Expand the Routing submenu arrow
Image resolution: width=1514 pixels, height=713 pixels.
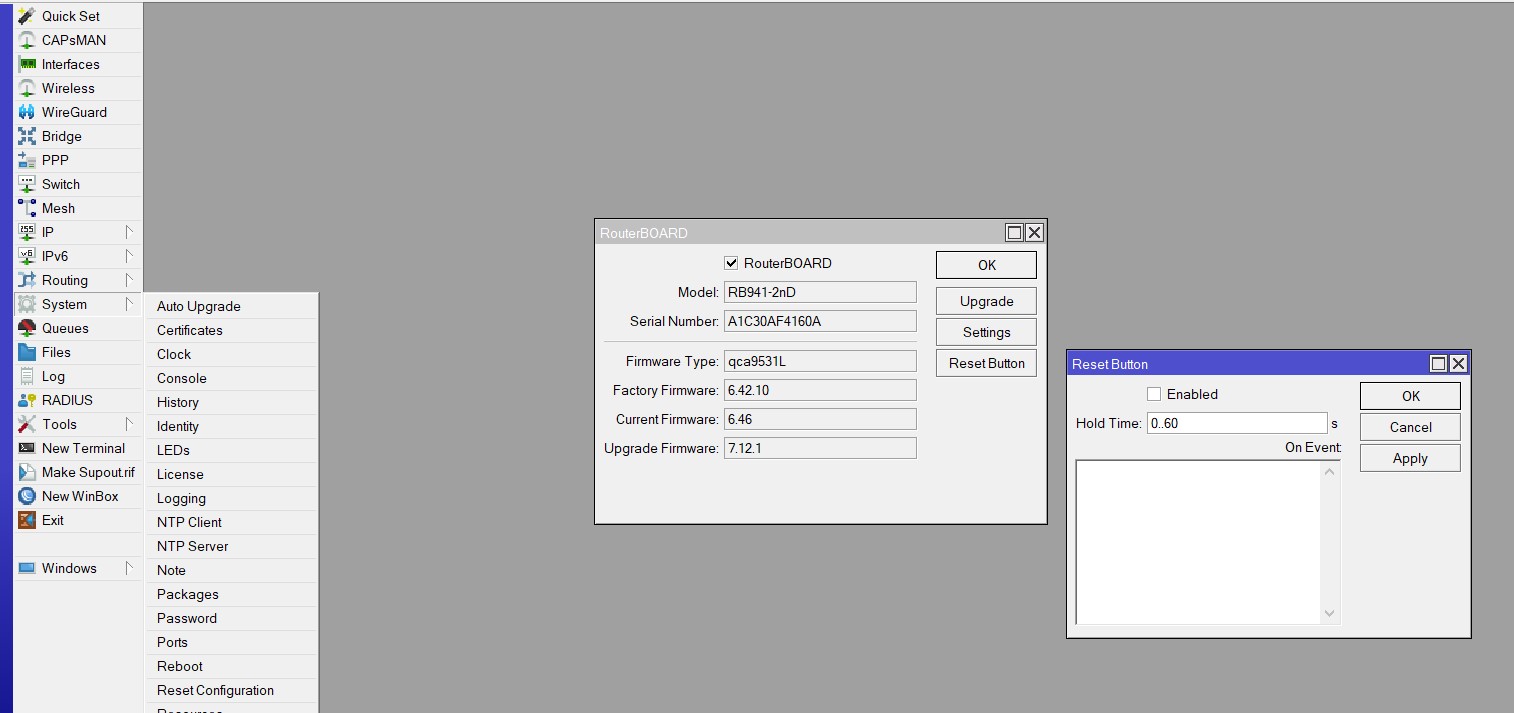tap(129, 280)
